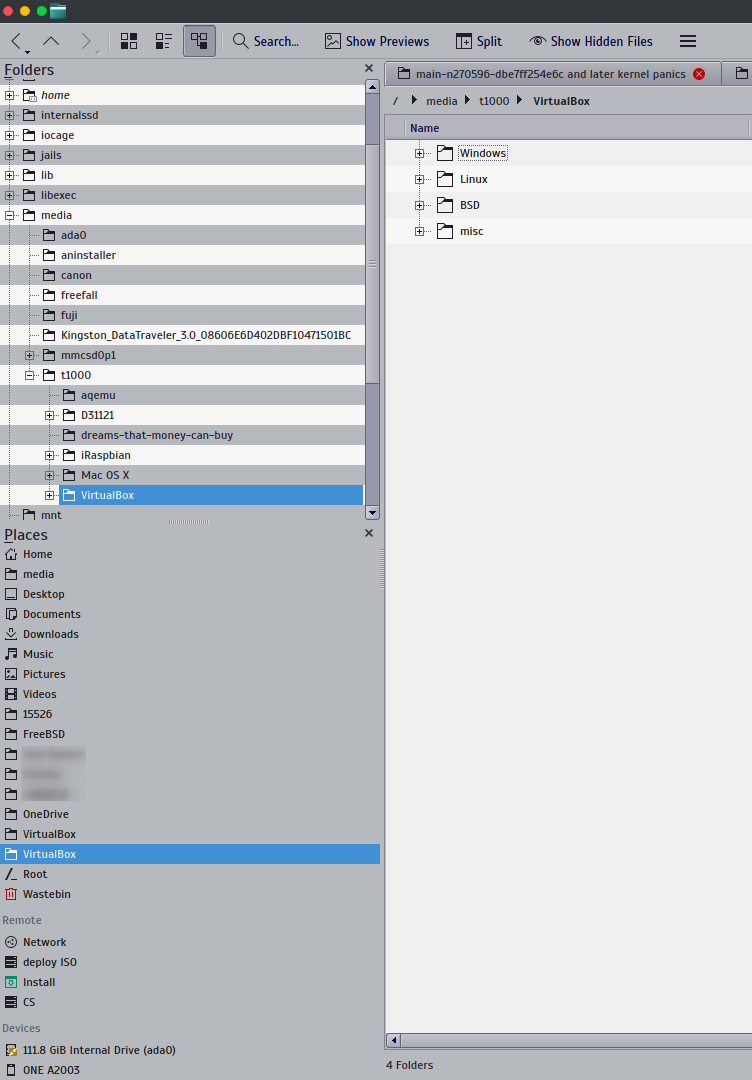Screen dimensions: 752x1080
Task: Go up to parent folder
Action: coord(51,41)
